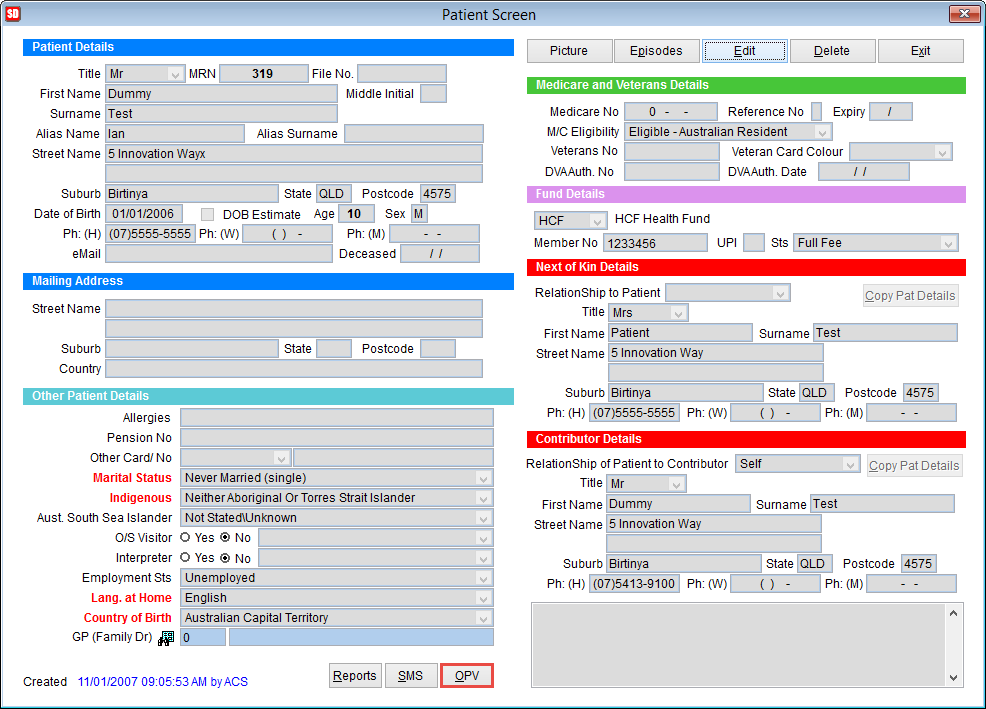Viewport: 986px width, 709px height.
Task: Click the Medicare No field
Action: click(670, 112)
